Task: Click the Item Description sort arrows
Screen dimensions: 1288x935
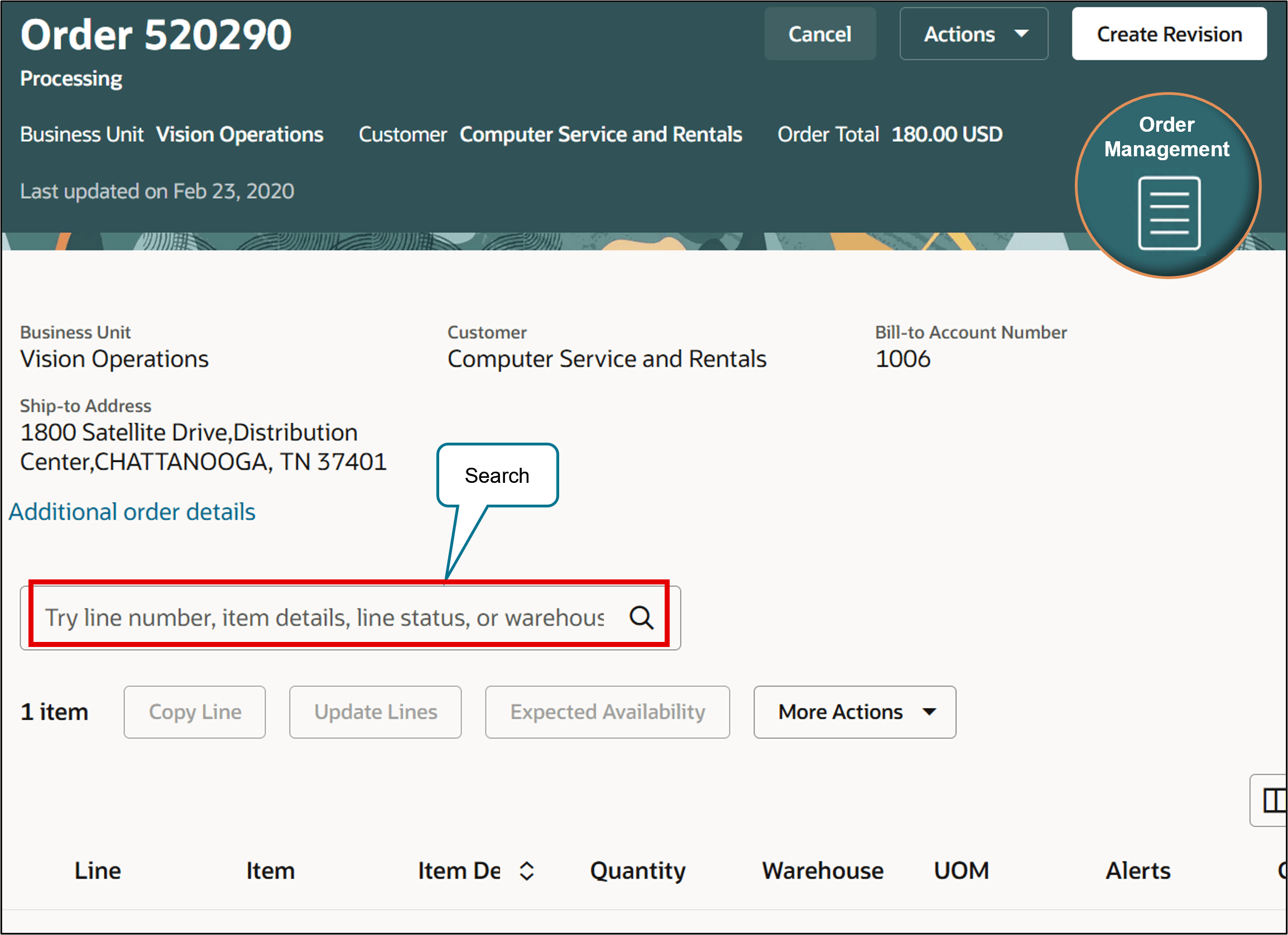Action: click(526, 871)
